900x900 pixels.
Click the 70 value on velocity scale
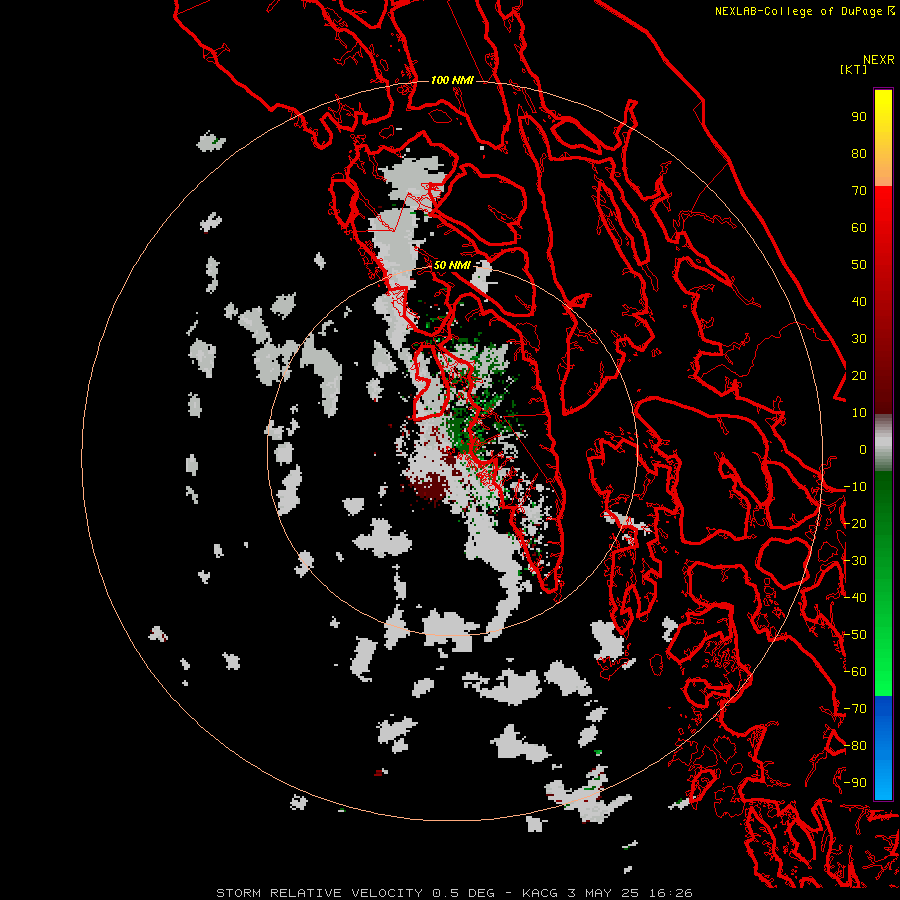[859, 191]
